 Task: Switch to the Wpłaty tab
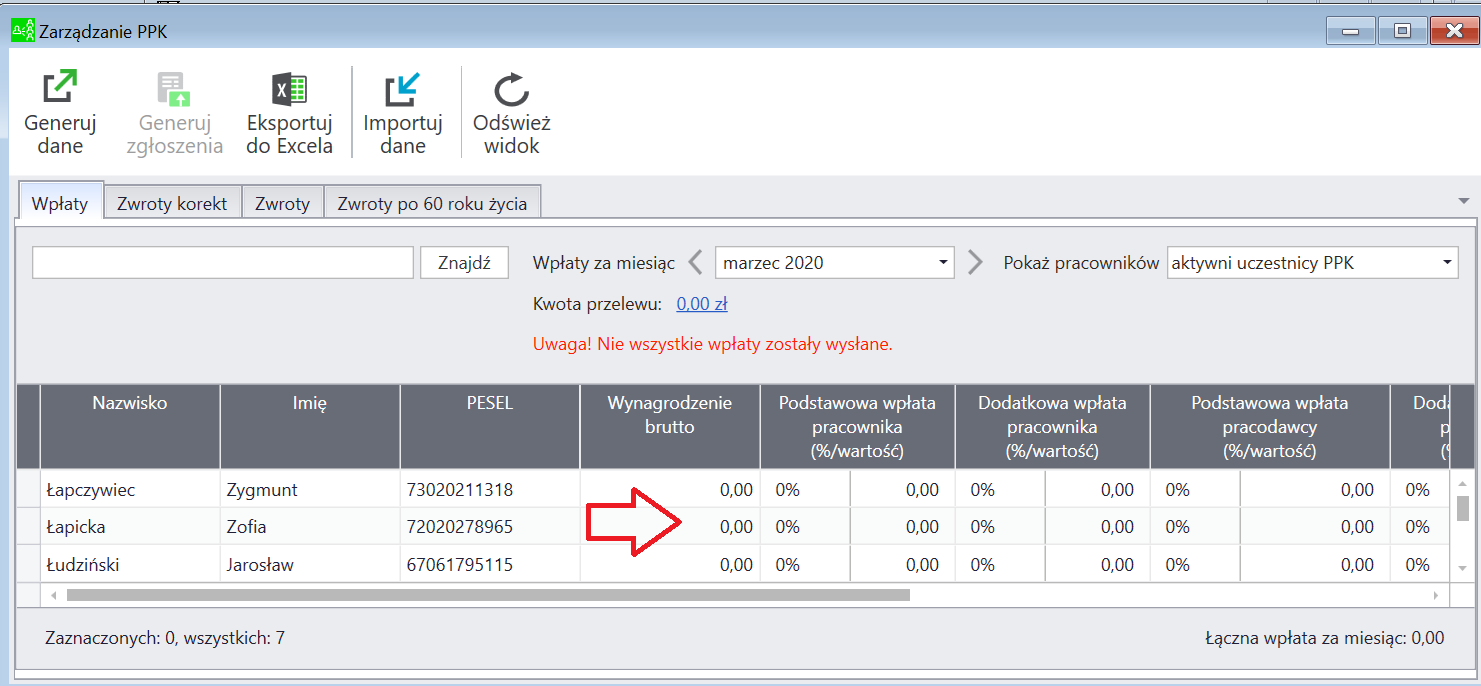tap(60, 204)
